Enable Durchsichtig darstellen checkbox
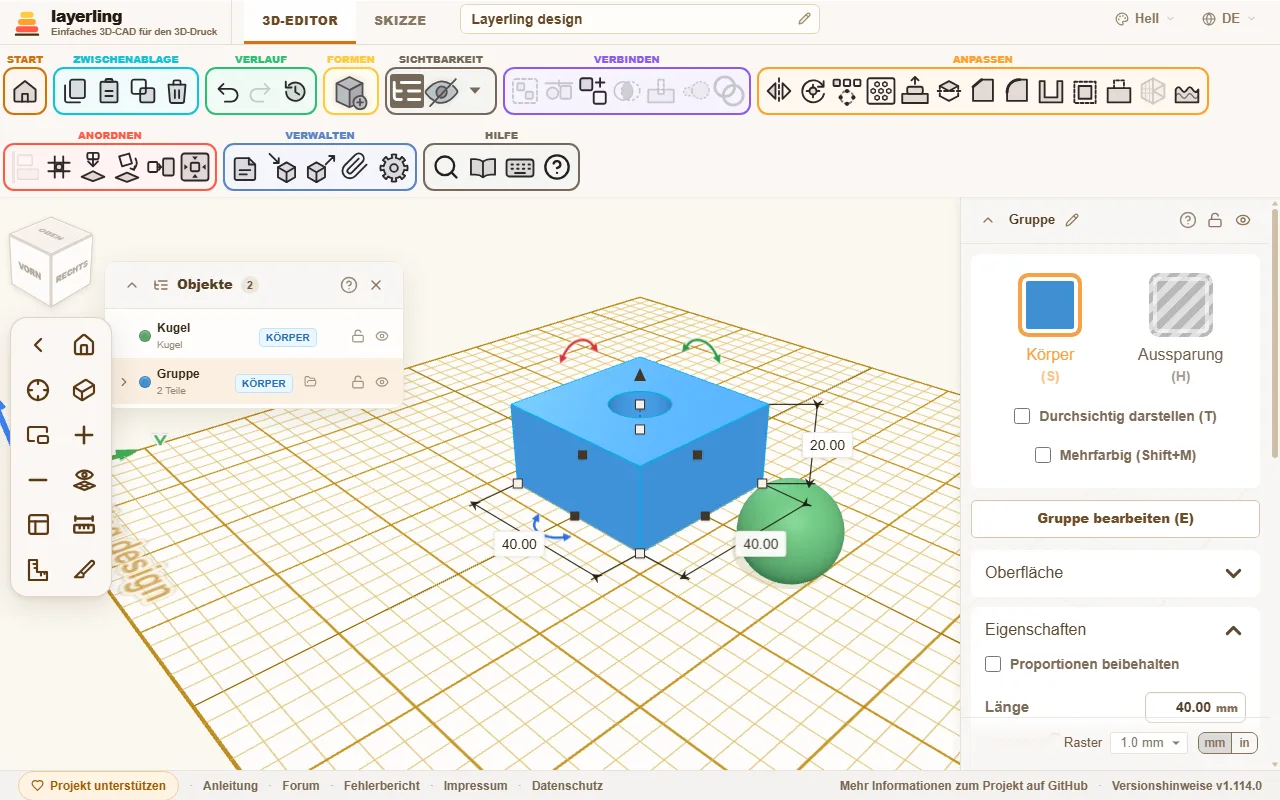Image resolution: width=1280 pixels, height=800 pixels. pyautogui.click(x=1022, y=416)
